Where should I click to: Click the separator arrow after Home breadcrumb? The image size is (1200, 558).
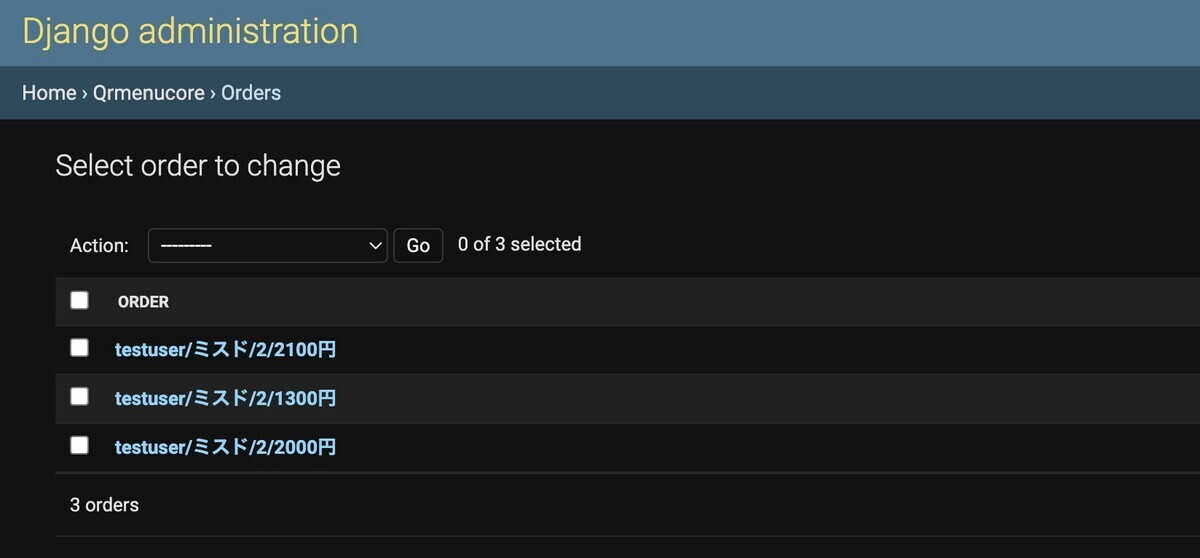tap(85, 93)
